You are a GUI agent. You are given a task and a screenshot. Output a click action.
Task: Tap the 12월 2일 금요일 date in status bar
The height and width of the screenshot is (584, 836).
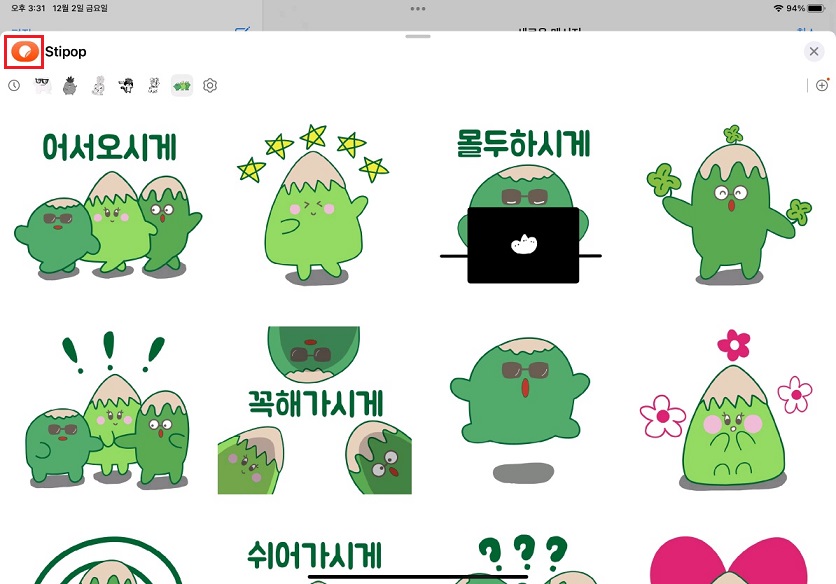pos(80,9)
